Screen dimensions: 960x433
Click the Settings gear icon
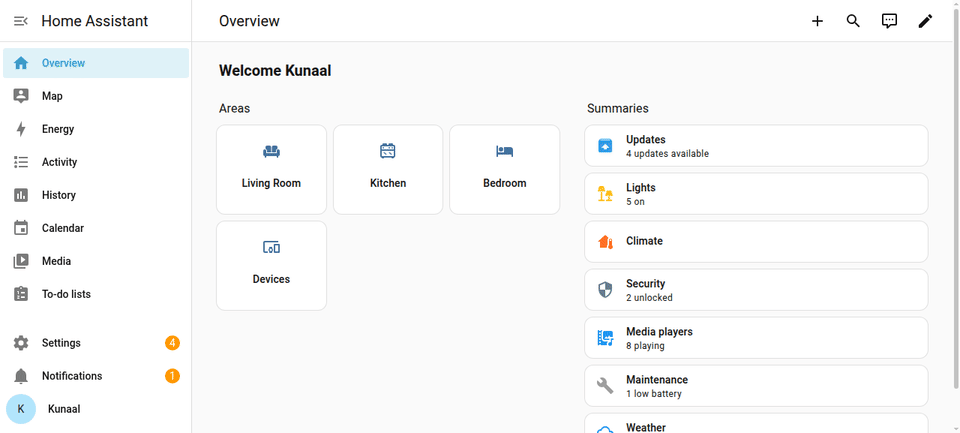click(x=21, y=343)
